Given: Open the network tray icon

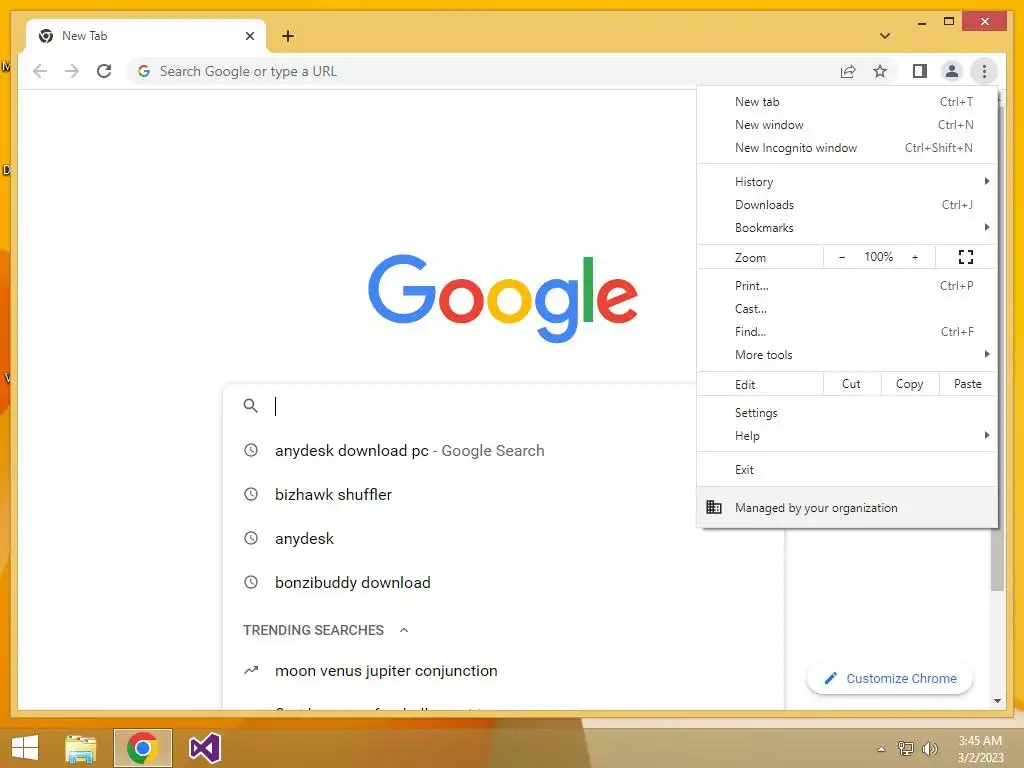Looking at the screenshot, I should [x=906, y=748].
